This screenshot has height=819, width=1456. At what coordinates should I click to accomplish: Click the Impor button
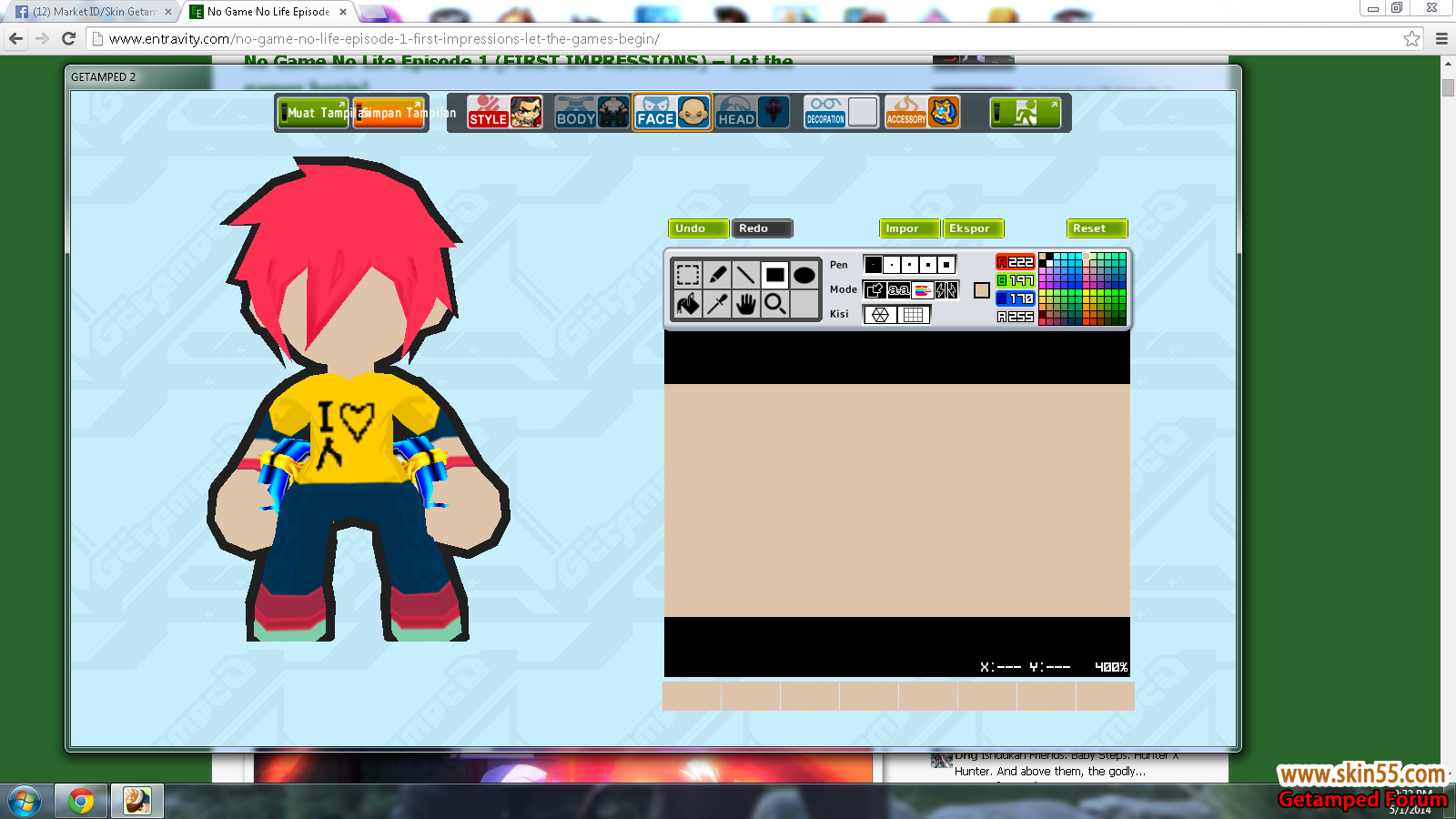coord(910,228)
